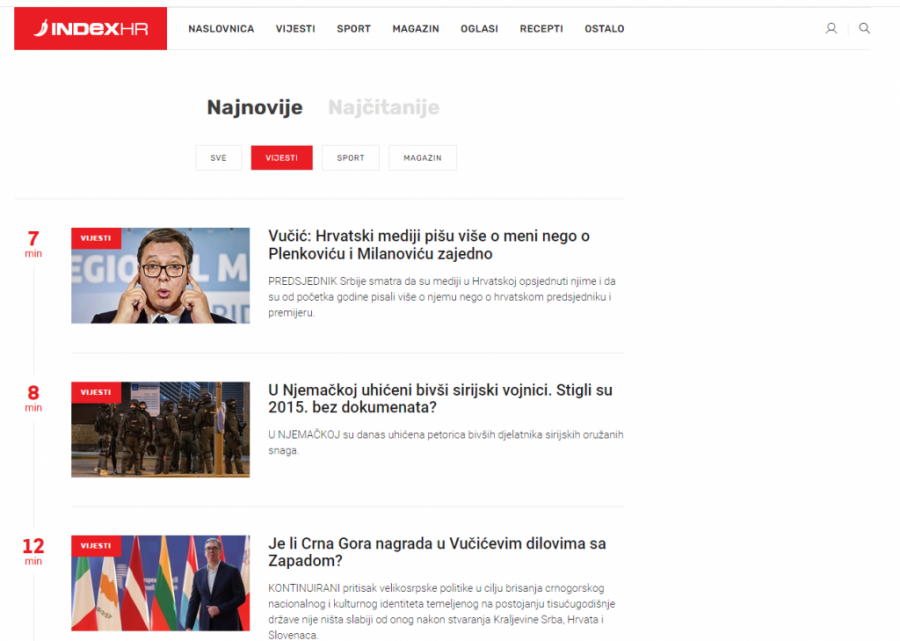Open the Oglasi menu item
The image size is (900, 641).
pos(479,29)
